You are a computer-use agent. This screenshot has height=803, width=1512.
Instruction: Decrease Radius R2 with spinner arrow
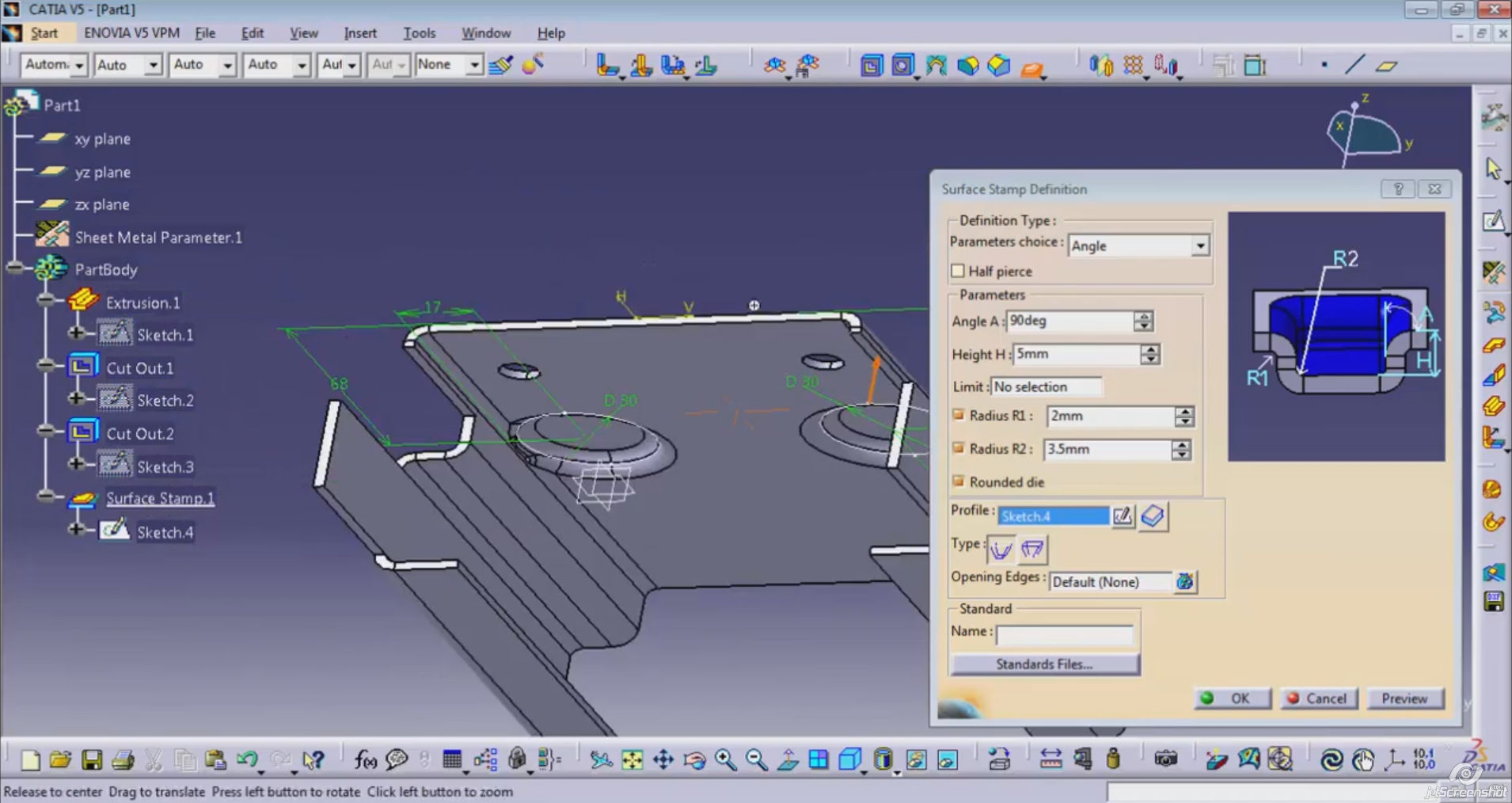point(1181,455)
